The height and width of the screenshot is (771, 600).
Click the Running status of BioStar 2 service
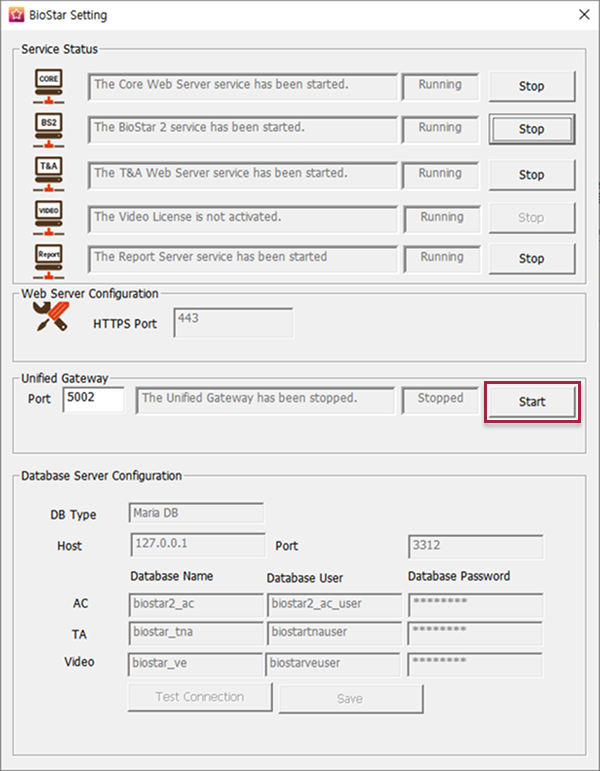click(440, 130)
